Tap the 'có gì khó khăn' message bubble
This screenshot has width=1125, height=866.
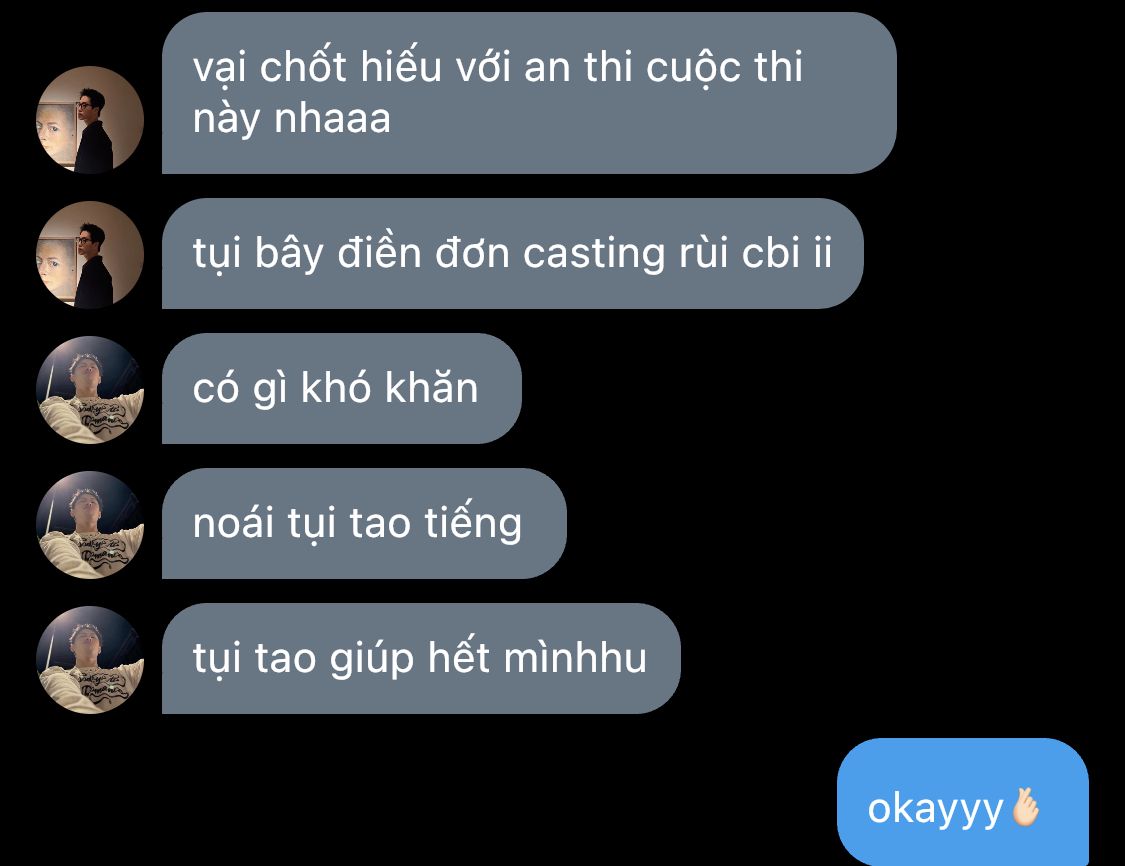[342, 388]
